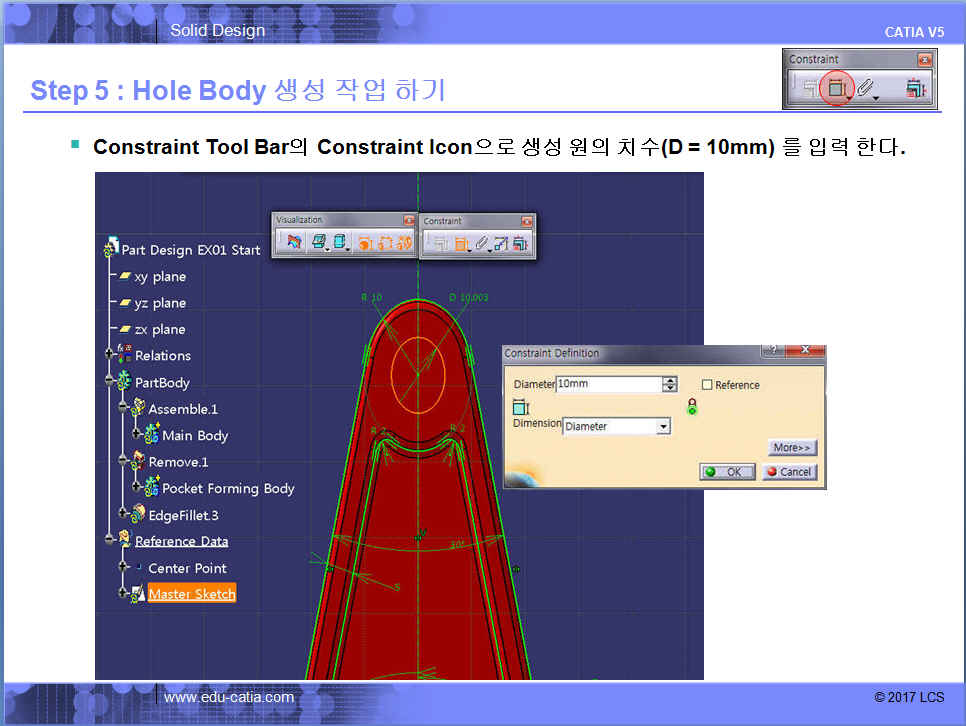The height and width of the screenshot is (726, 966).
Task: Open the Dimension type dropdown
Action: tap(663, 427)
